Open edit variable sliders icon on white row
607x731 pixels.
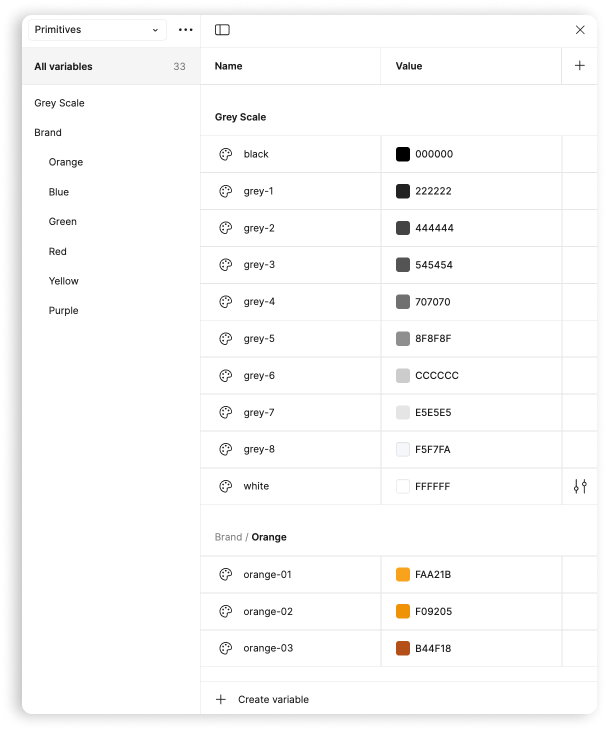pos(580,486)
